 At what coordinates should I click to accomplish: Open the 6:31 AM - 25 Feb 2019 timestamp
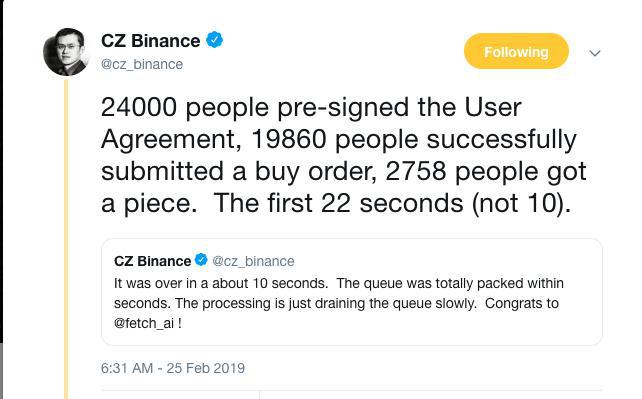(x=173, y=368)
